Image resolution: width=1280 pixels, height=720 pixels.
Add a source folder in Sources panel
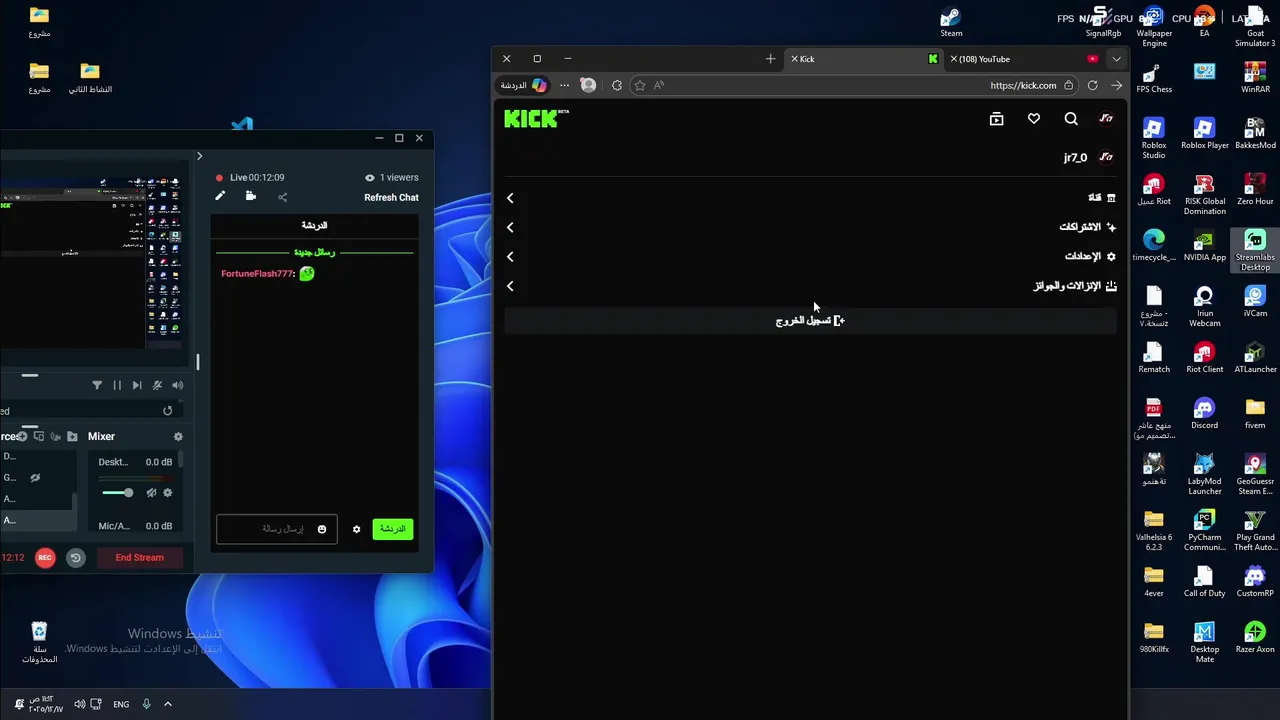point(72,437)
